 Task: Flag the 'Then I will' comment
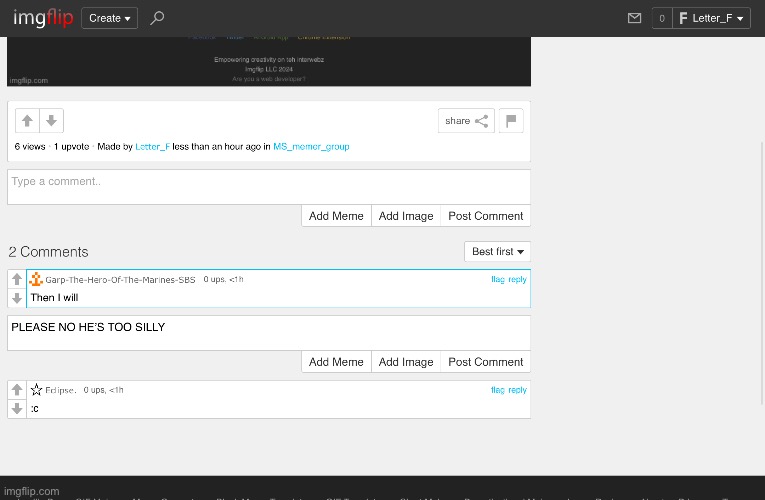click(498, 279)
